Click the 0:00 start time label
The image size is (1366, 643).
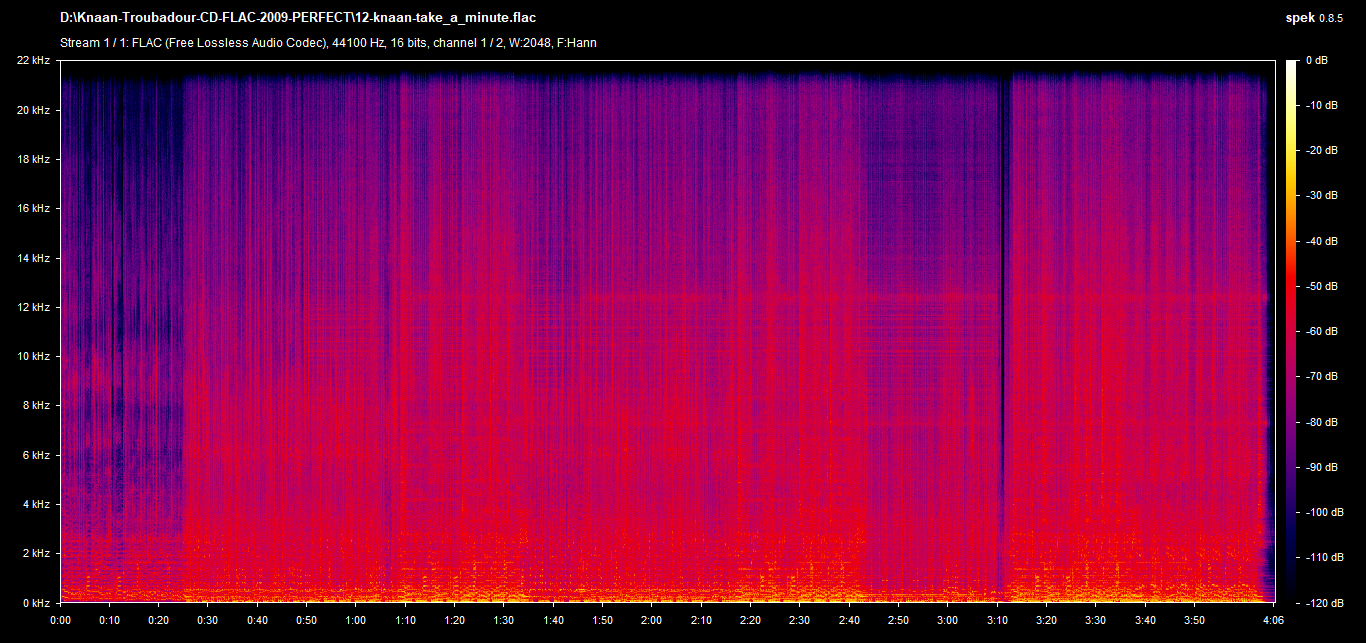pyautogui.click(x=60, y=619)
